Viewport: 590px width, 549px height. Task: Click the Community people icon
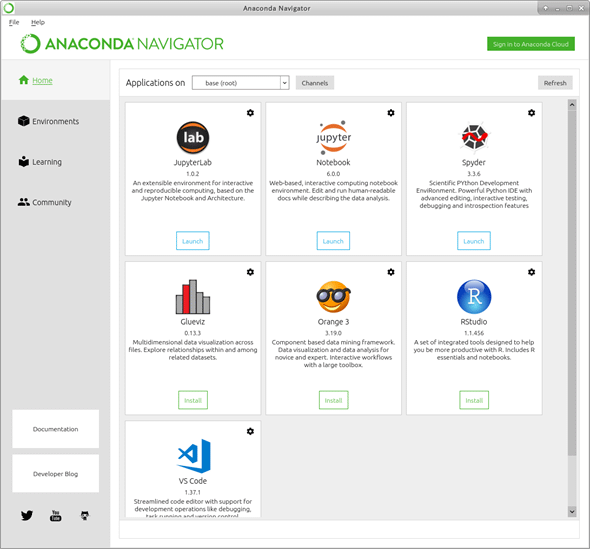coord(24,202)
